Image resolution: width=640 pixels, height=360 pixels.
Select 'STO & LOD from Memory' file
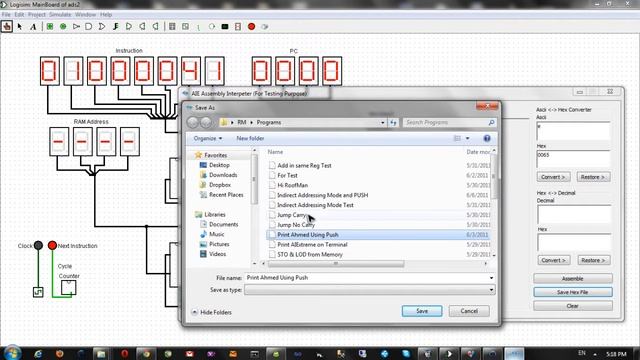(310, 254)
